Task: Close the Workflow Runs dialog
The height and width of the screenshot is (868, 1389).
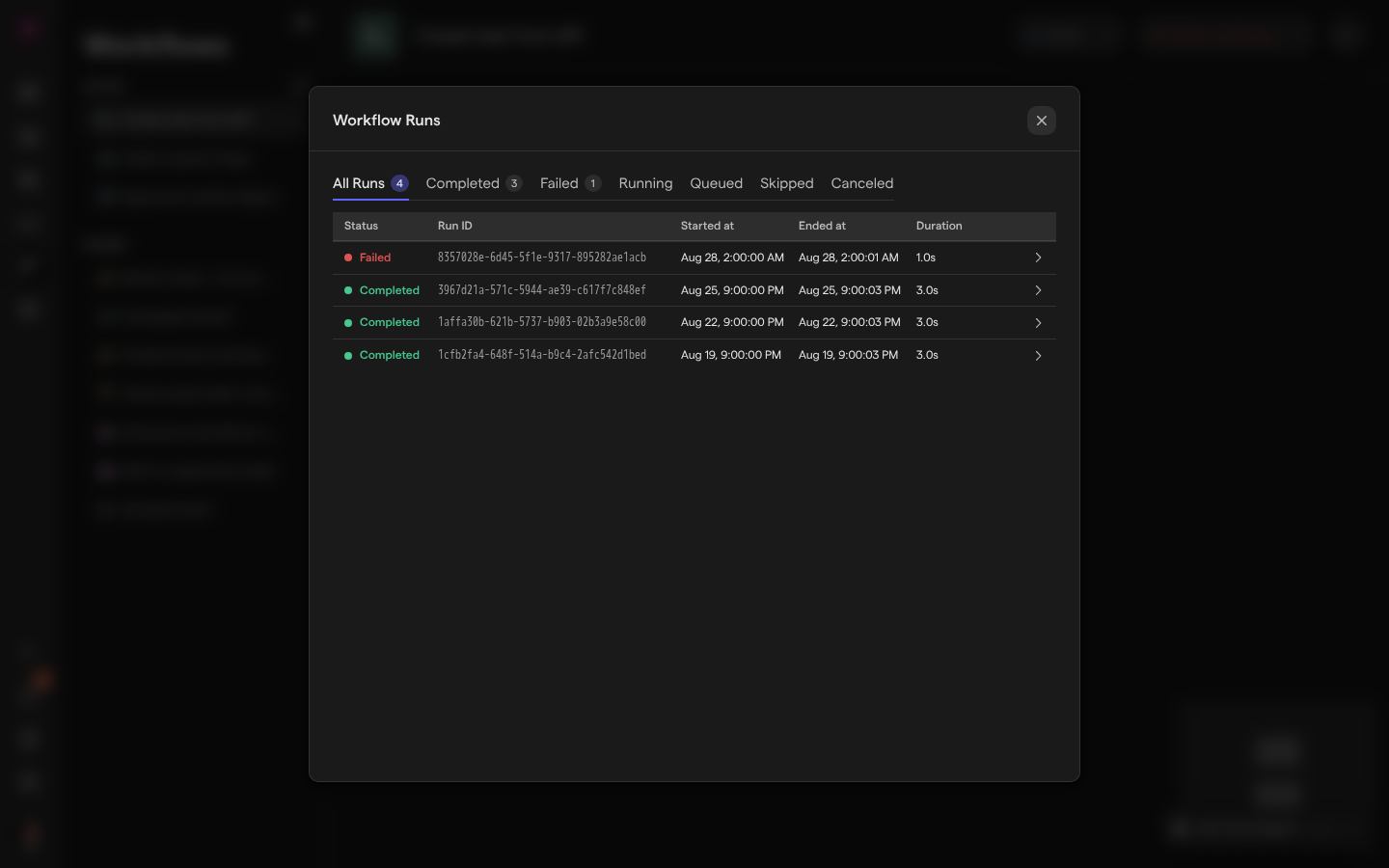Action: point(1041,121)
